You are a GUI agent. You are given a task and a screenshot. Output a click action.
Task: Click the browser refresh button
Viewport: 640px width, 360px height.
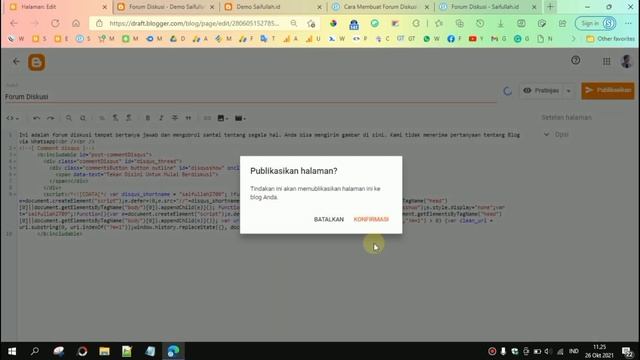click(55, 24)
